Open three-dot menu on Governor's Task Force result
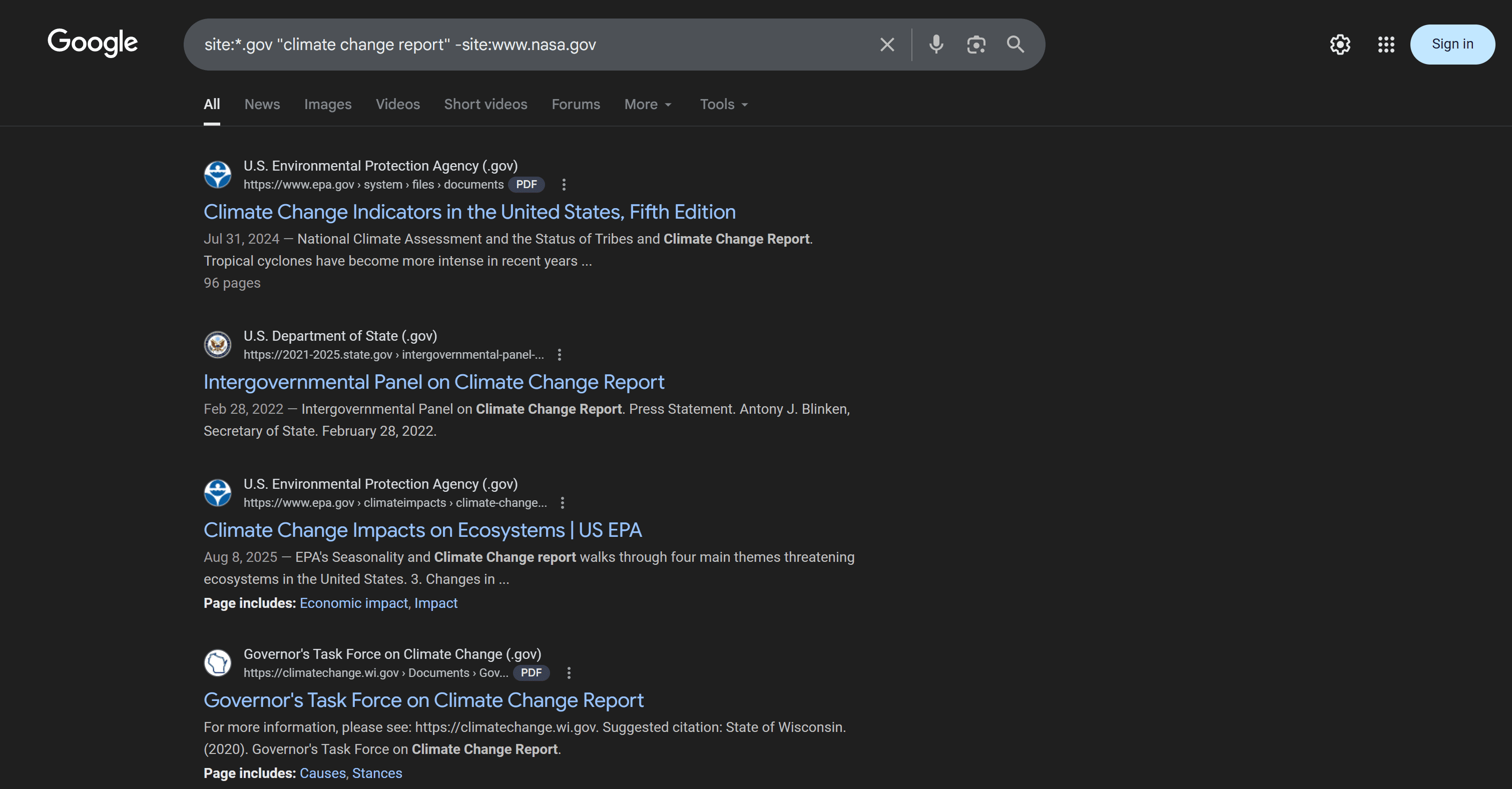 (x=568, y=673)
